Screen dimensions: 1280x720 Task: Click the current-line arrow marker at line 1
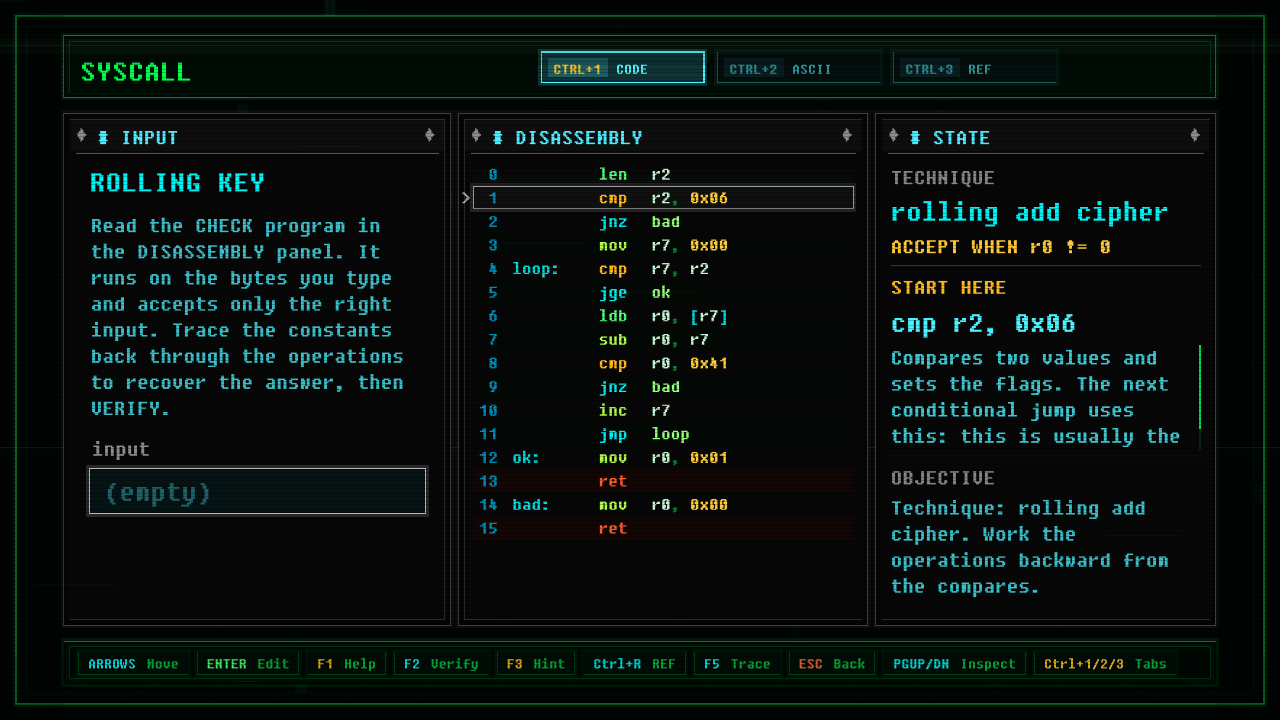[x=466, y=198]
